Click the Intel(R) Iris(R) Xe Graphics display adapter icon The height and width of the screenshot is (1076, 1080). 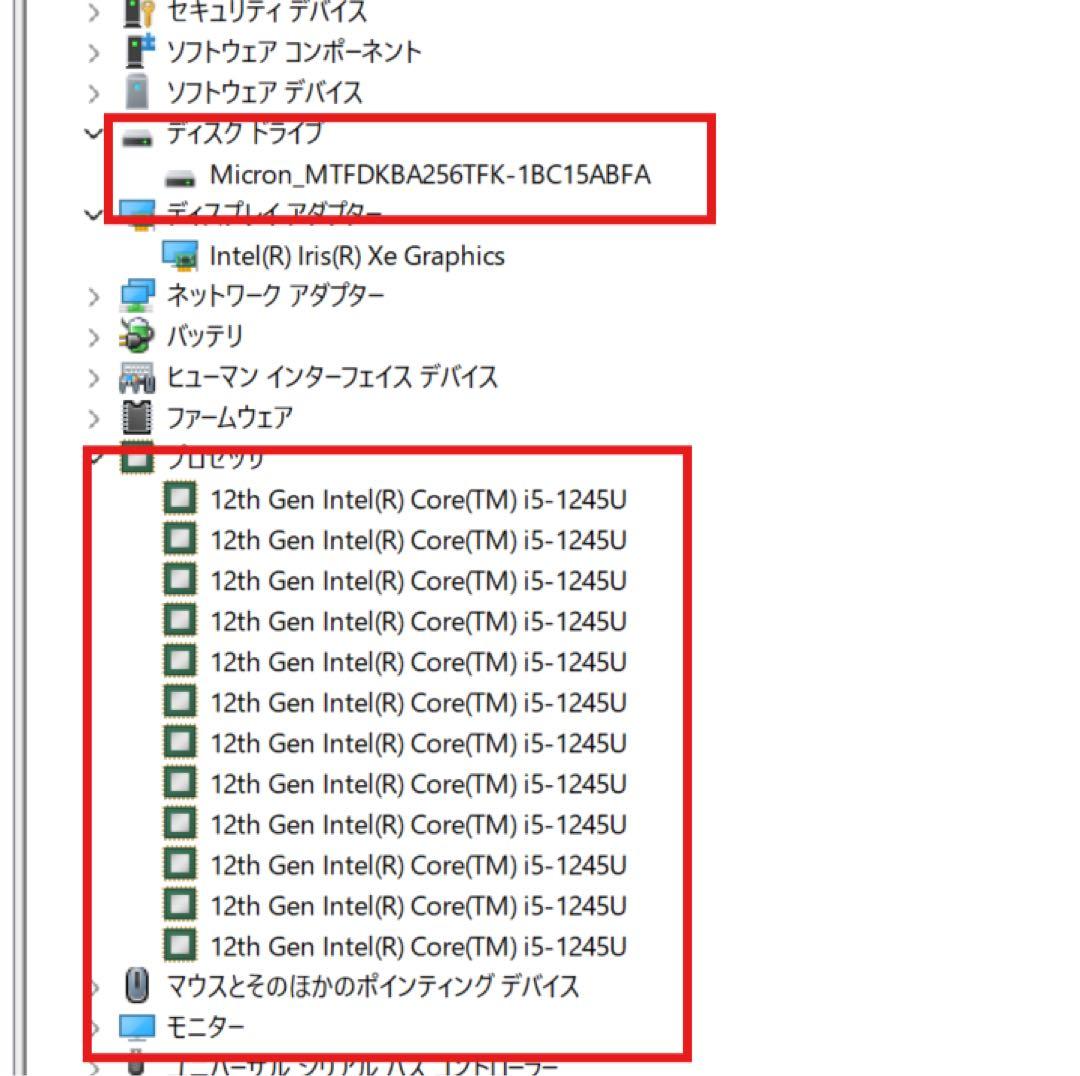182,256
